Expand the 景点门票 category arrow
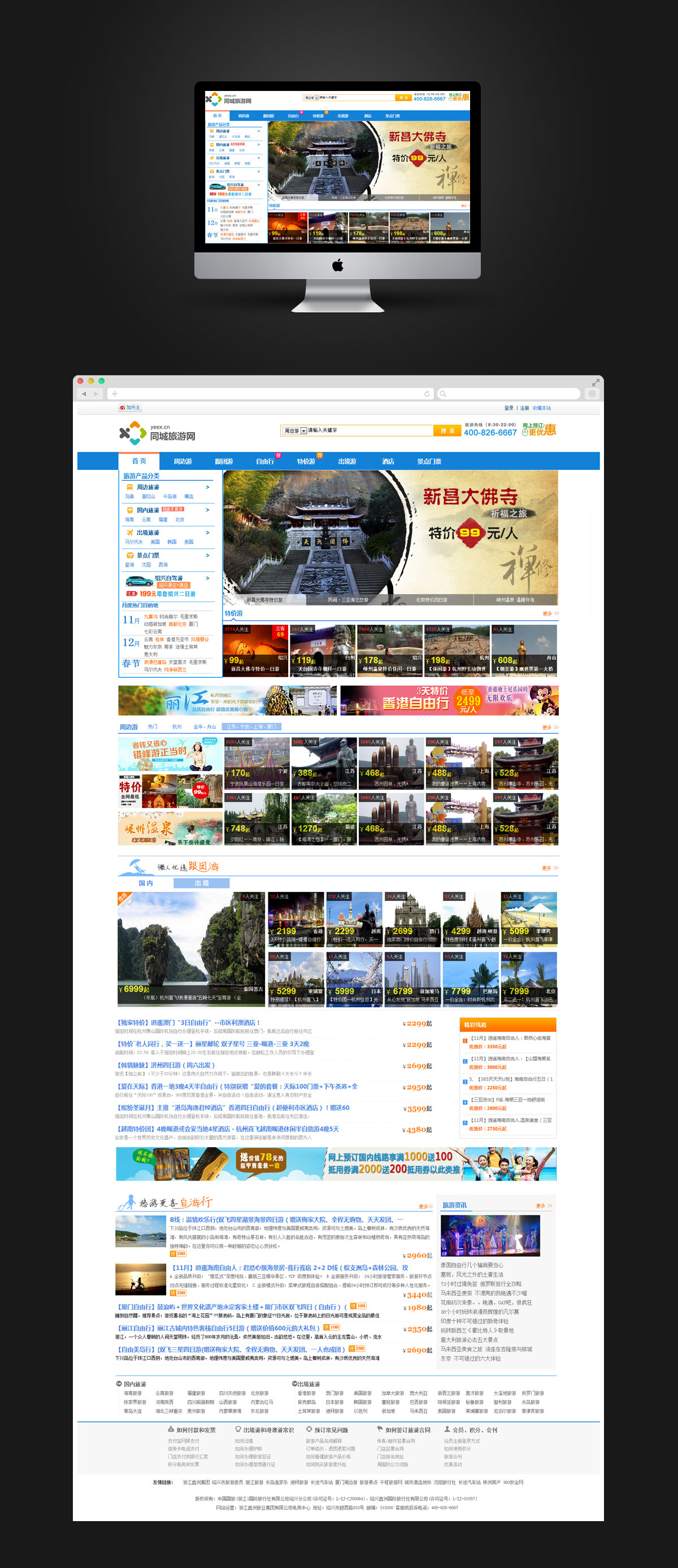The image size is (678, 1568). pyautogui.click(x=207, y=555)
